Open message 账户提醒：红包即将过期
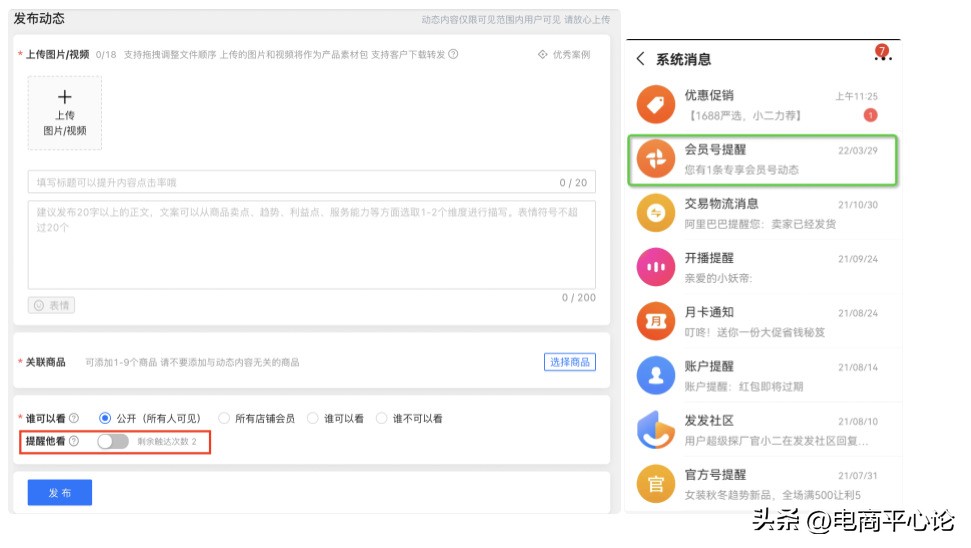Screen dimensions: 971x548 [743, 386]
